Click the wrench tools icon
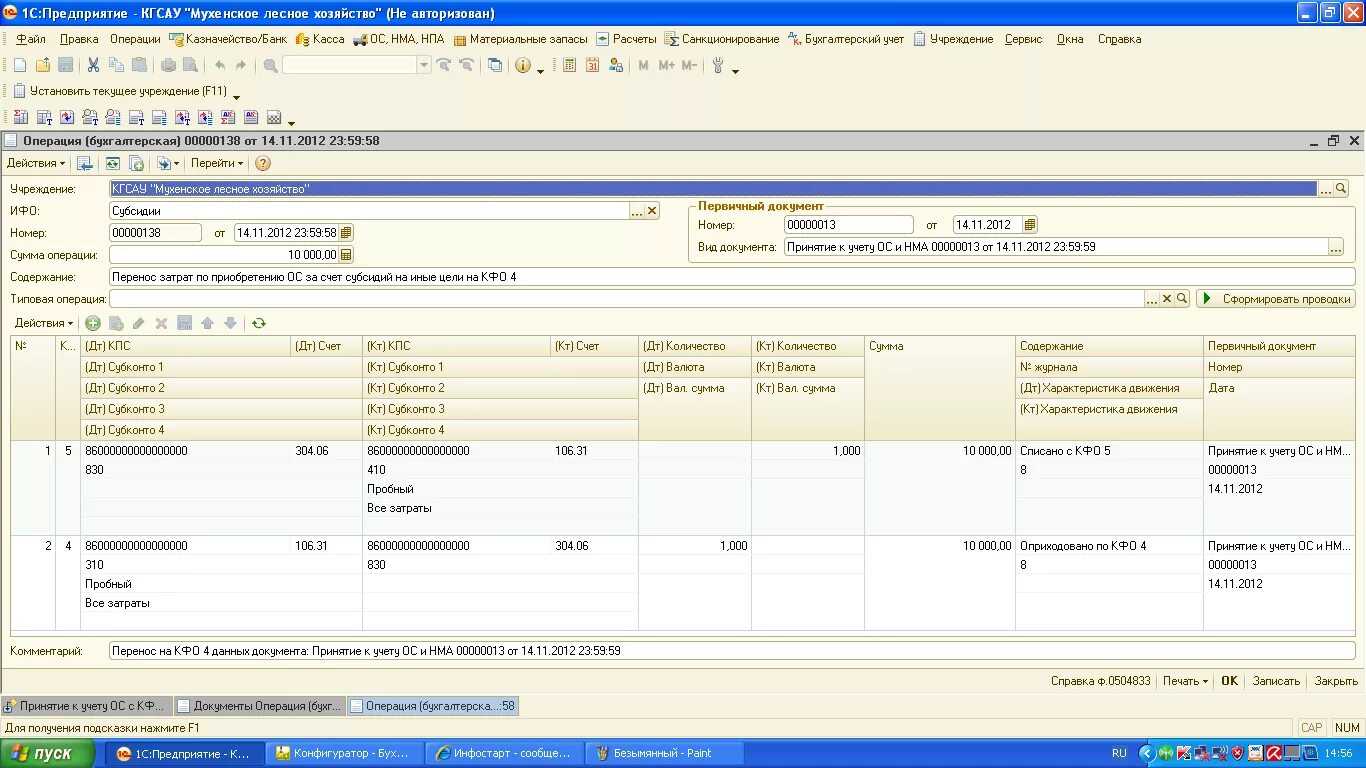This screenshot has height=768, width=1366. [718, 65]
